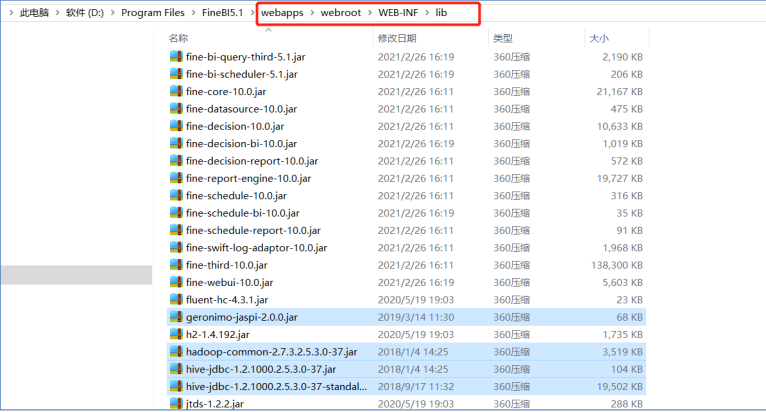Click the fine-schedule-bi-10.0.jar archive icon
The image size is (766, 412).
click(176, 213)
